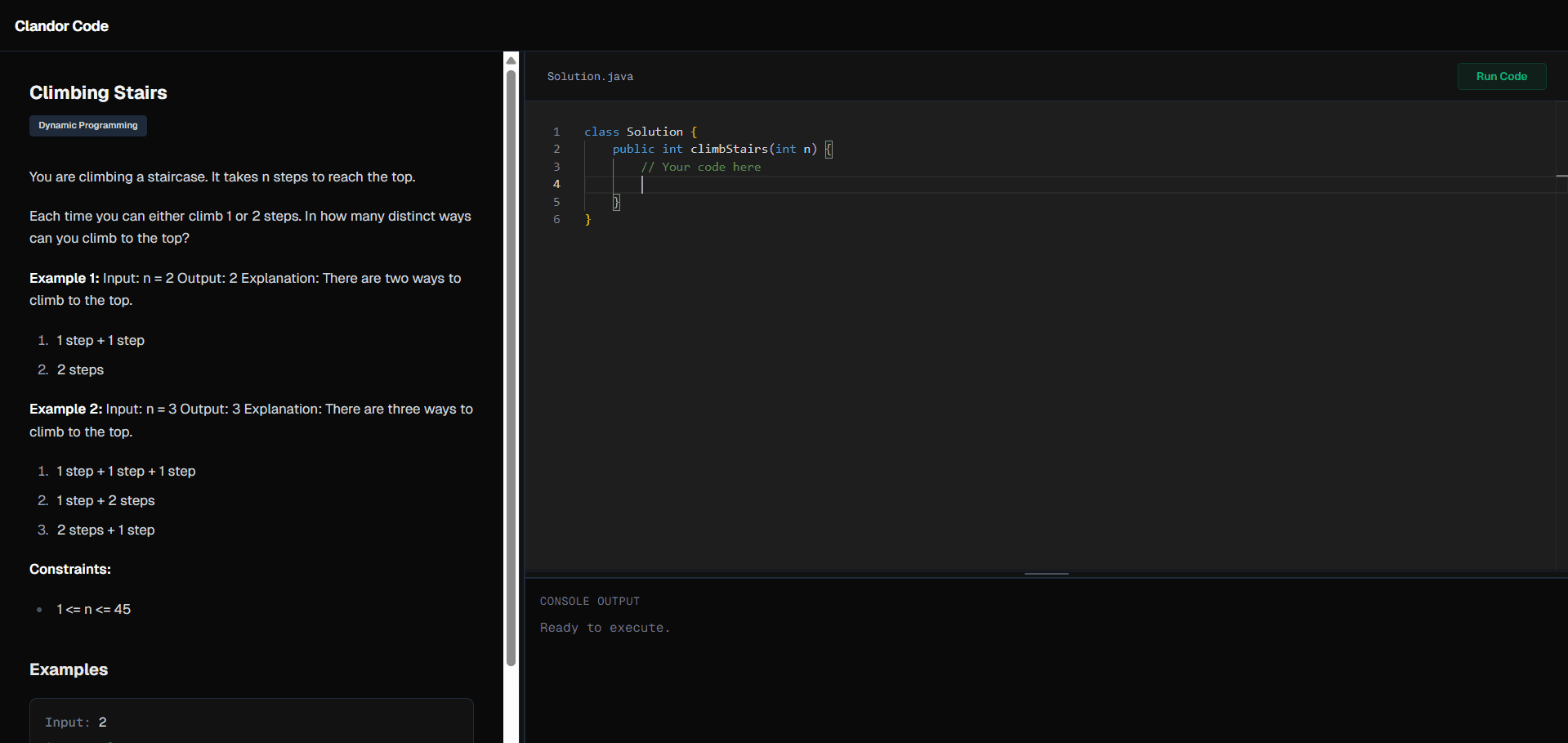
Task: Click the CONSOLE OUTPUT header label
Action: pos(590,601)
